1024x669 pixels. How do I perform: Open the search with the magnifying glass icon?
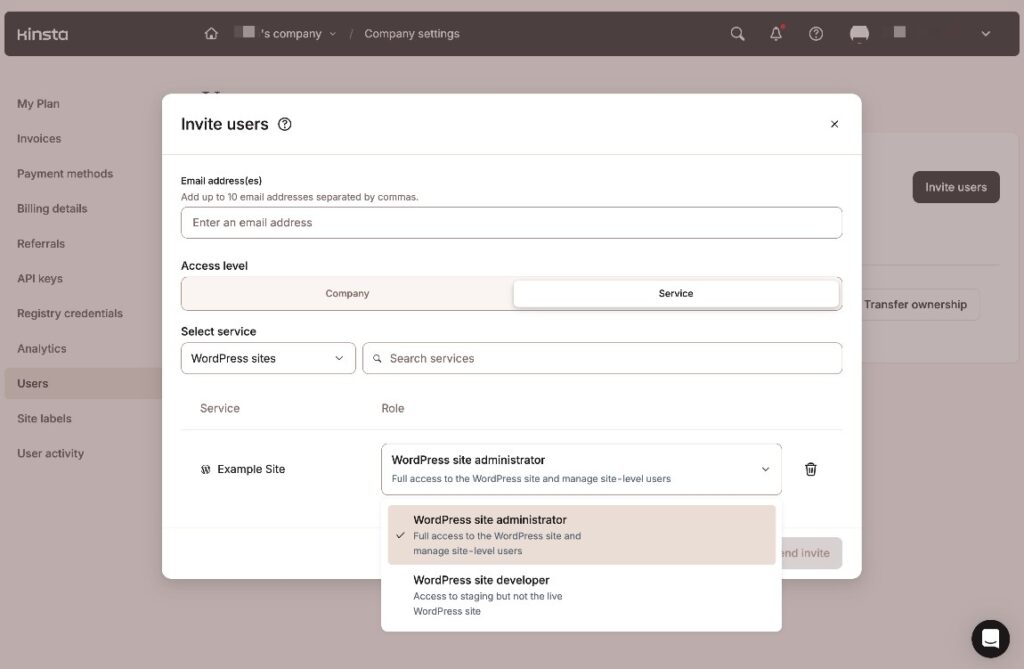coord(737,33)
